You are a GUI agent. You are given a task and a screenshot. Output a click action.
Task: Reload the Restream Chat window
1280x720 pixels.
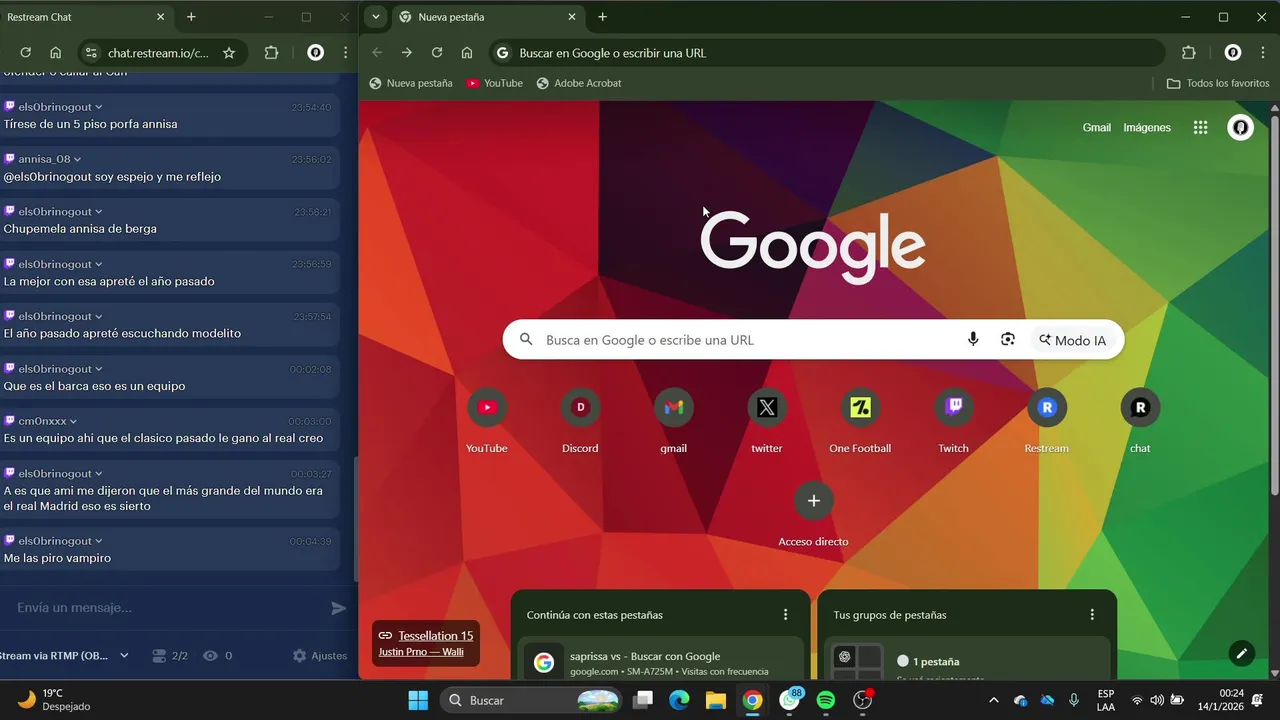point(26,53)
